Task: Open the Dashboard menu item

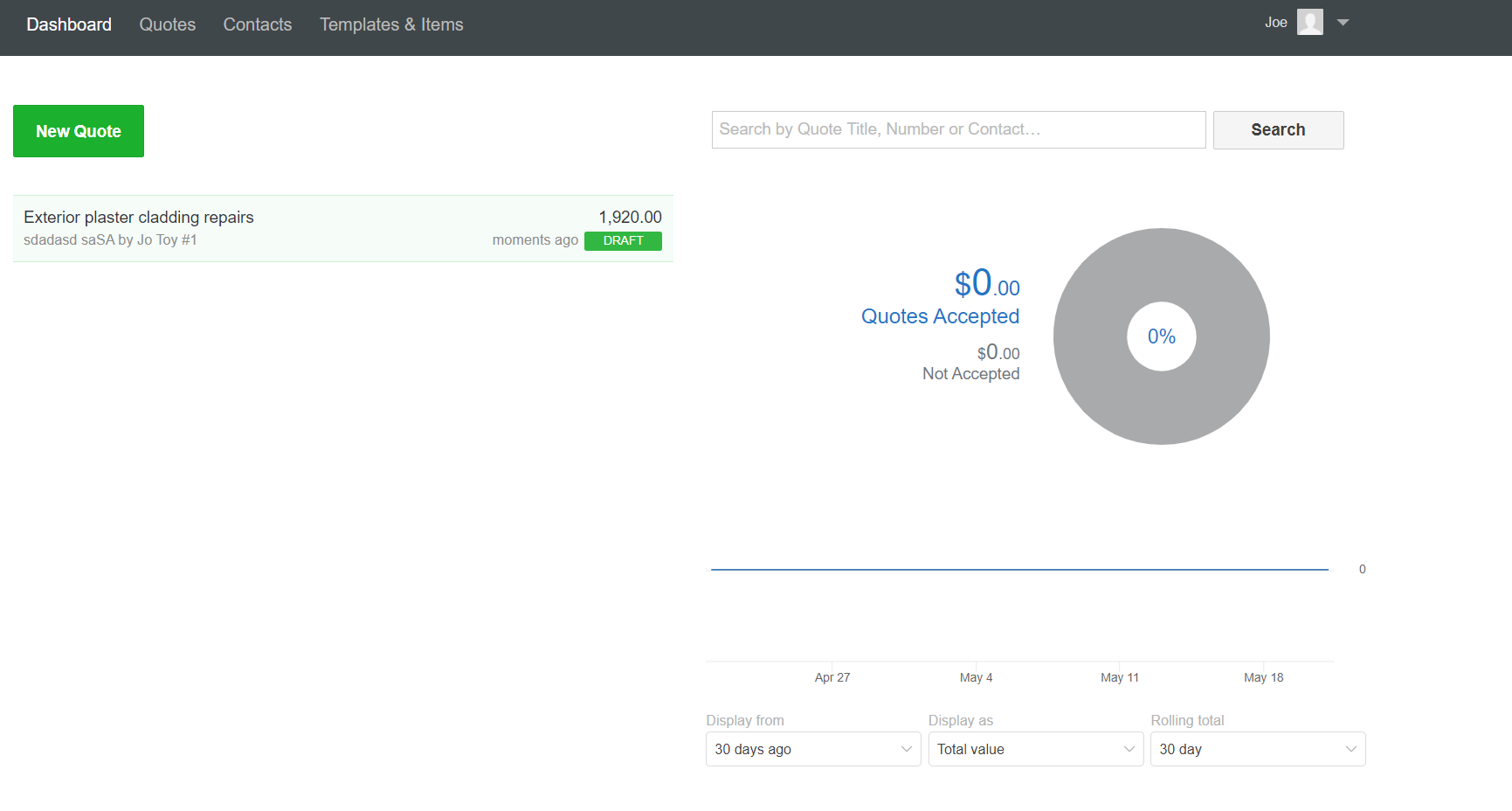Action: tap(69, 24)
